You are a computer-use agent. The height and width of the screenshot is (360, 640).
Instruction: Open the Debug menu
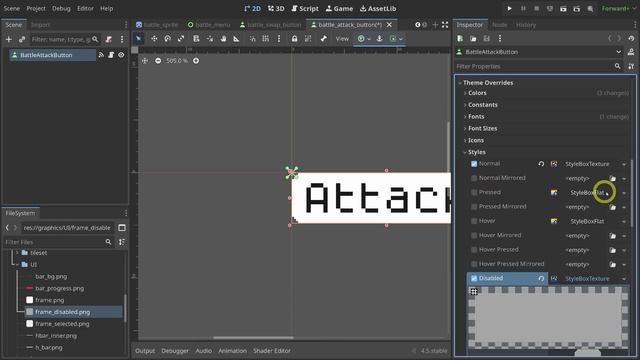tap(61, 9)
